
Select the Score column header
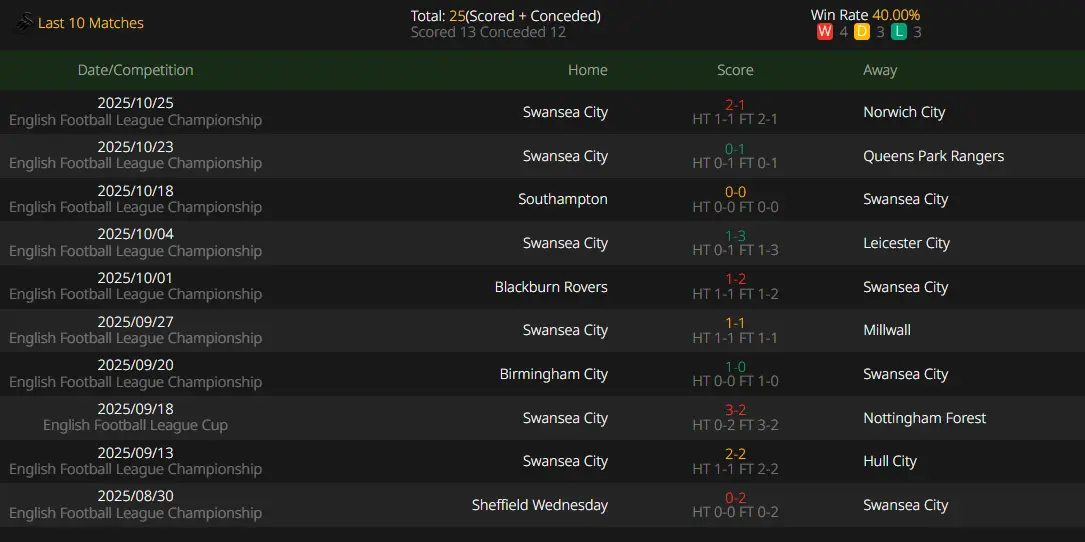click(735, 70)
